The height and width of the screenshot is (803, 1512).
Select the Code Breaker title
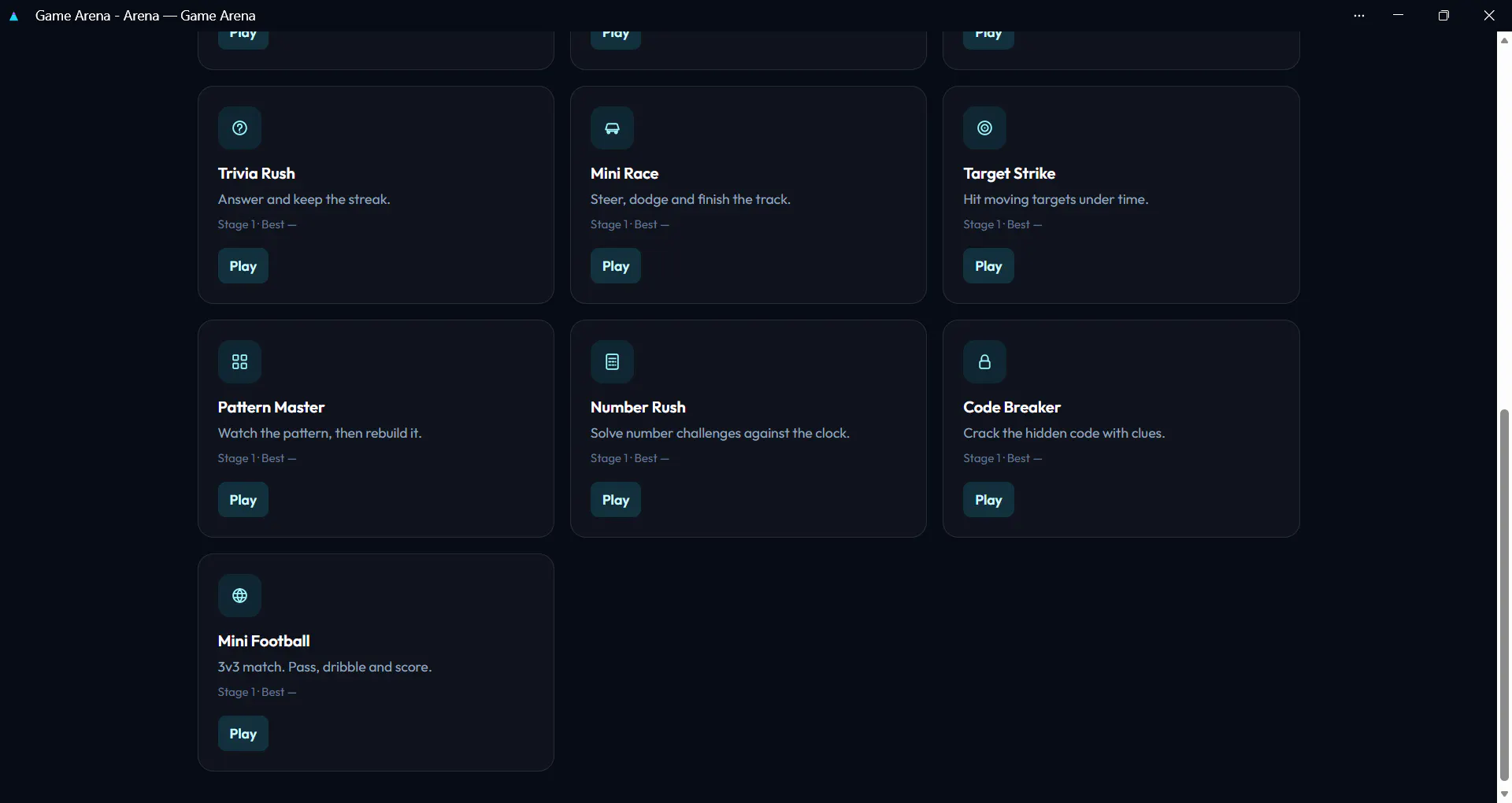coord(1012,407)
